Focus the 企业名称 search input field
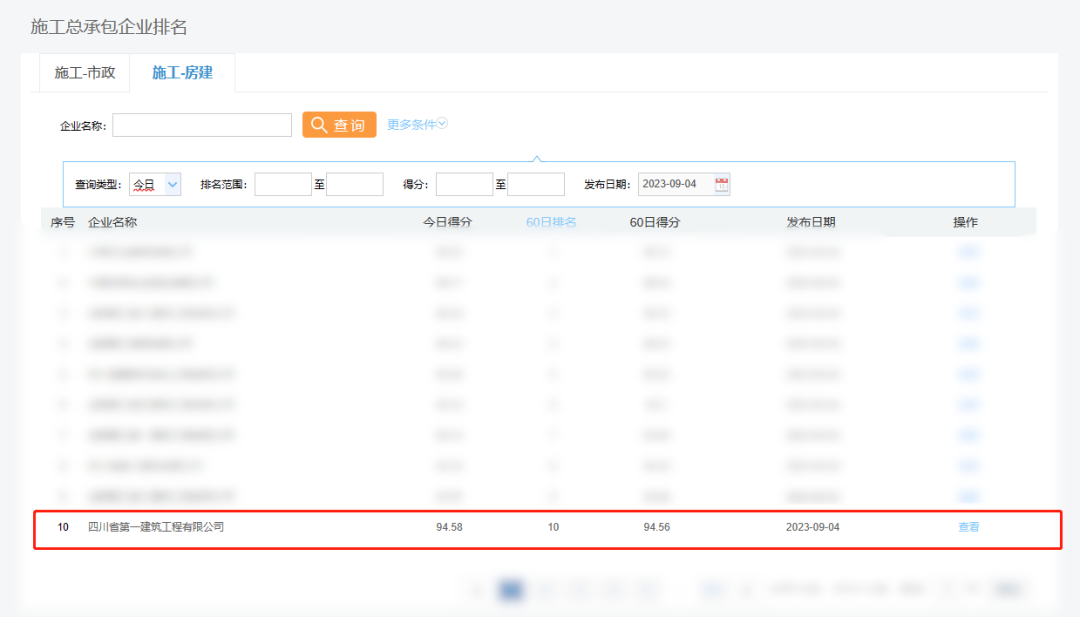Viewport: 1080px width, 617px height. coord(202,125)
